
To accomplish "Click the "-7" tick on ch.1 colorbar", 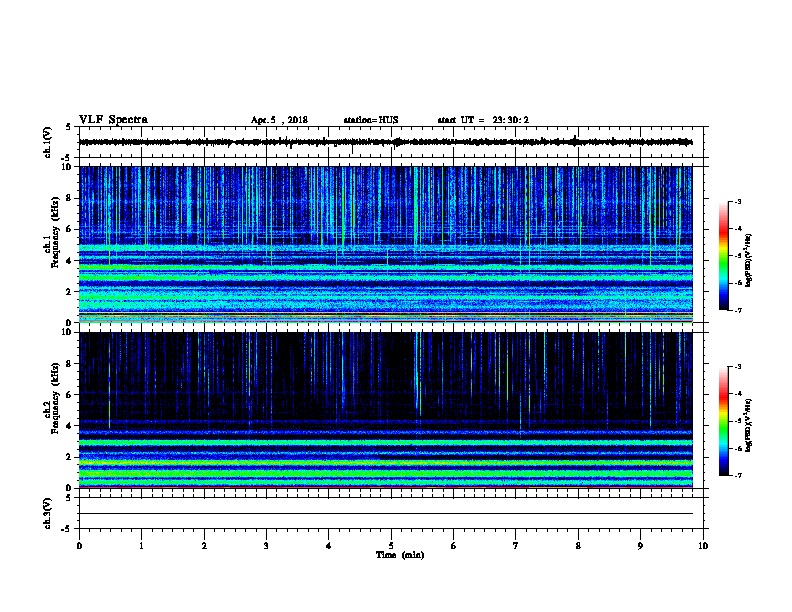I will [737, 310].
